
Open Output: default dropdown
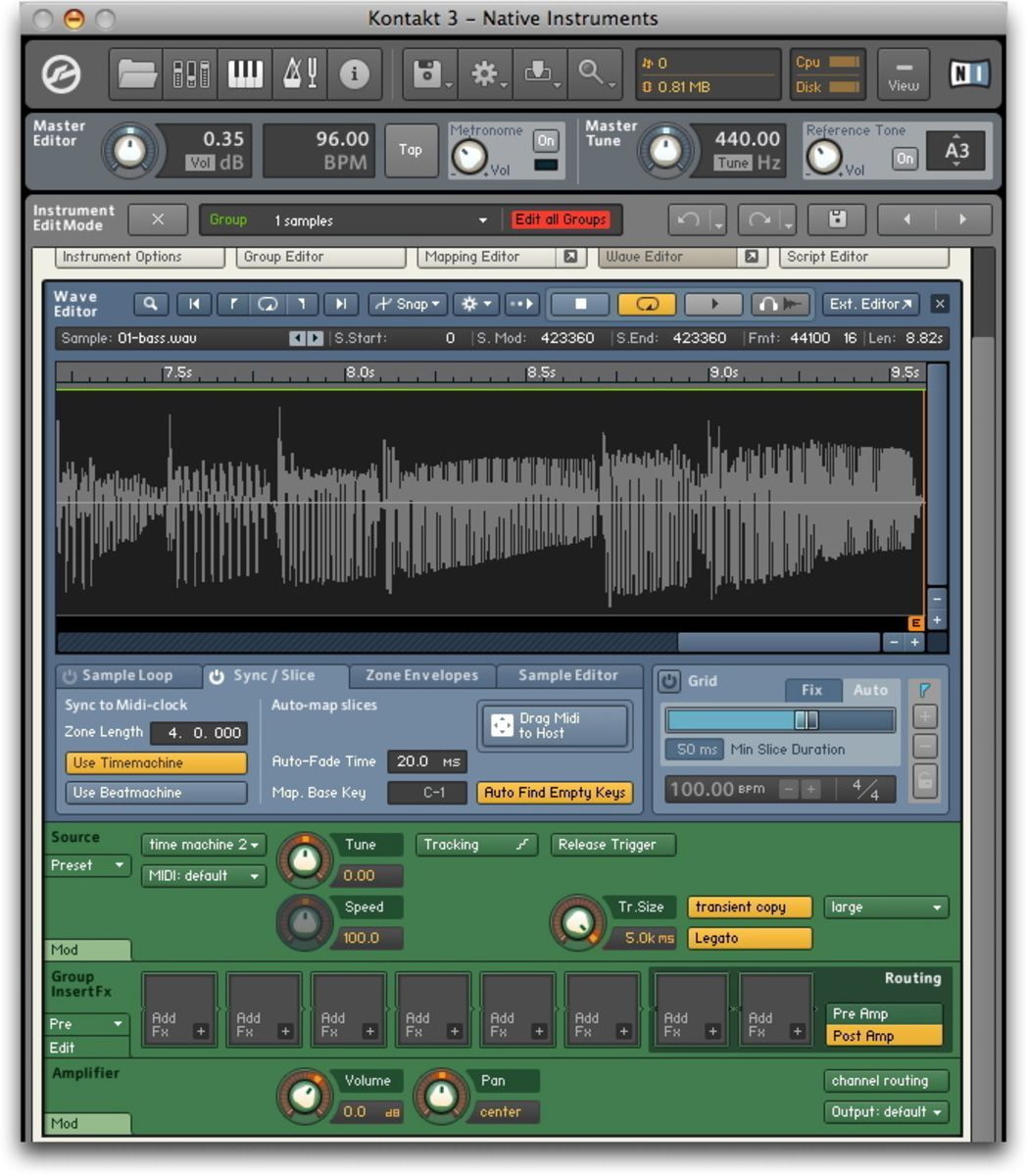click(886, 1111)
